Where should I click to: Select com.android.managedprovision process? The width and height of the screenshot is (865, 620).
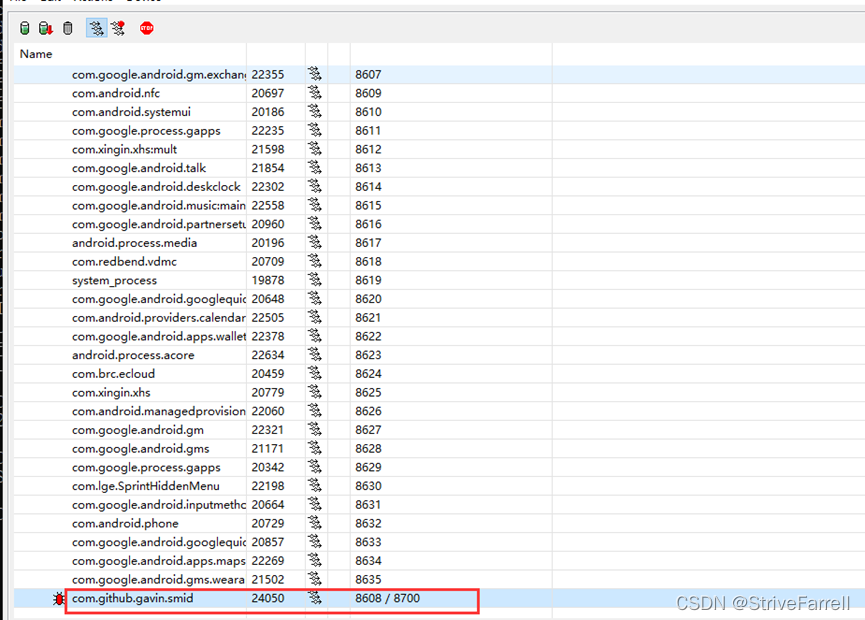coord(159,411)
